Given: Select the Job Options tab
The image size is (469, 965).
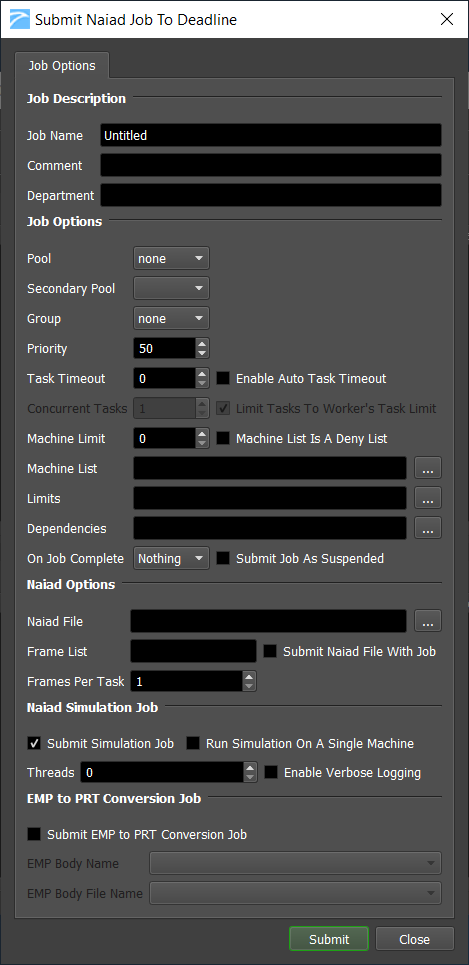Looking at the screenshot, I should pos(62,65).
